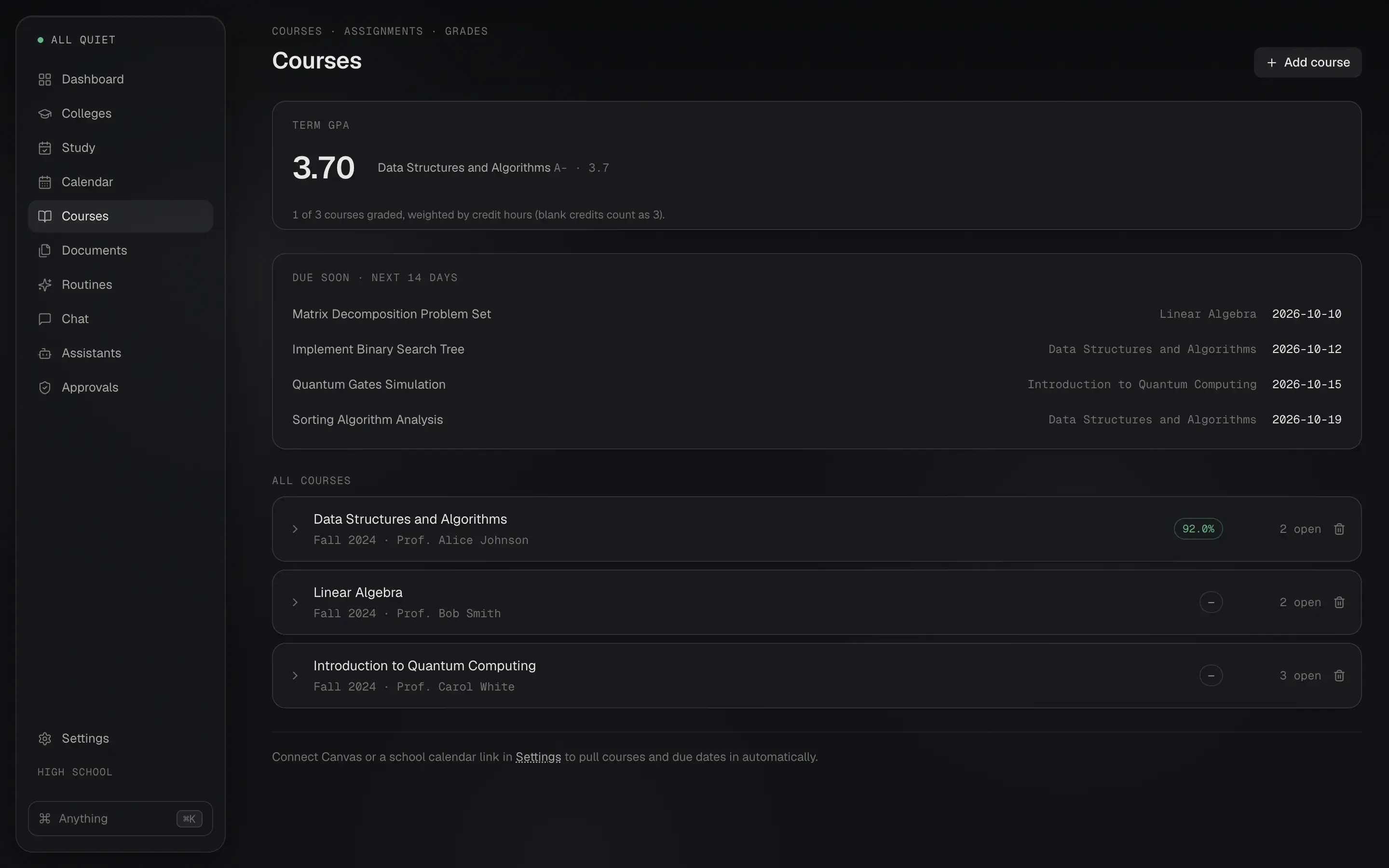Open the Chat page label in sidebar
Screen dimensions: 1389x868
coord(75,319)
